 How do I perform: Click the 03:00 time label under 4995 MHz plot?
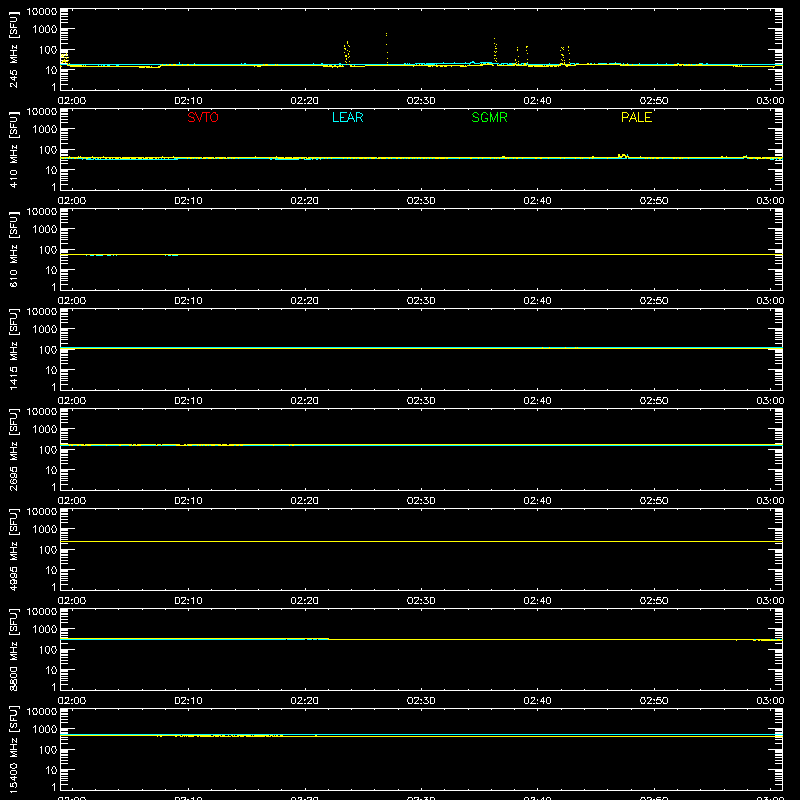[770, 601]
